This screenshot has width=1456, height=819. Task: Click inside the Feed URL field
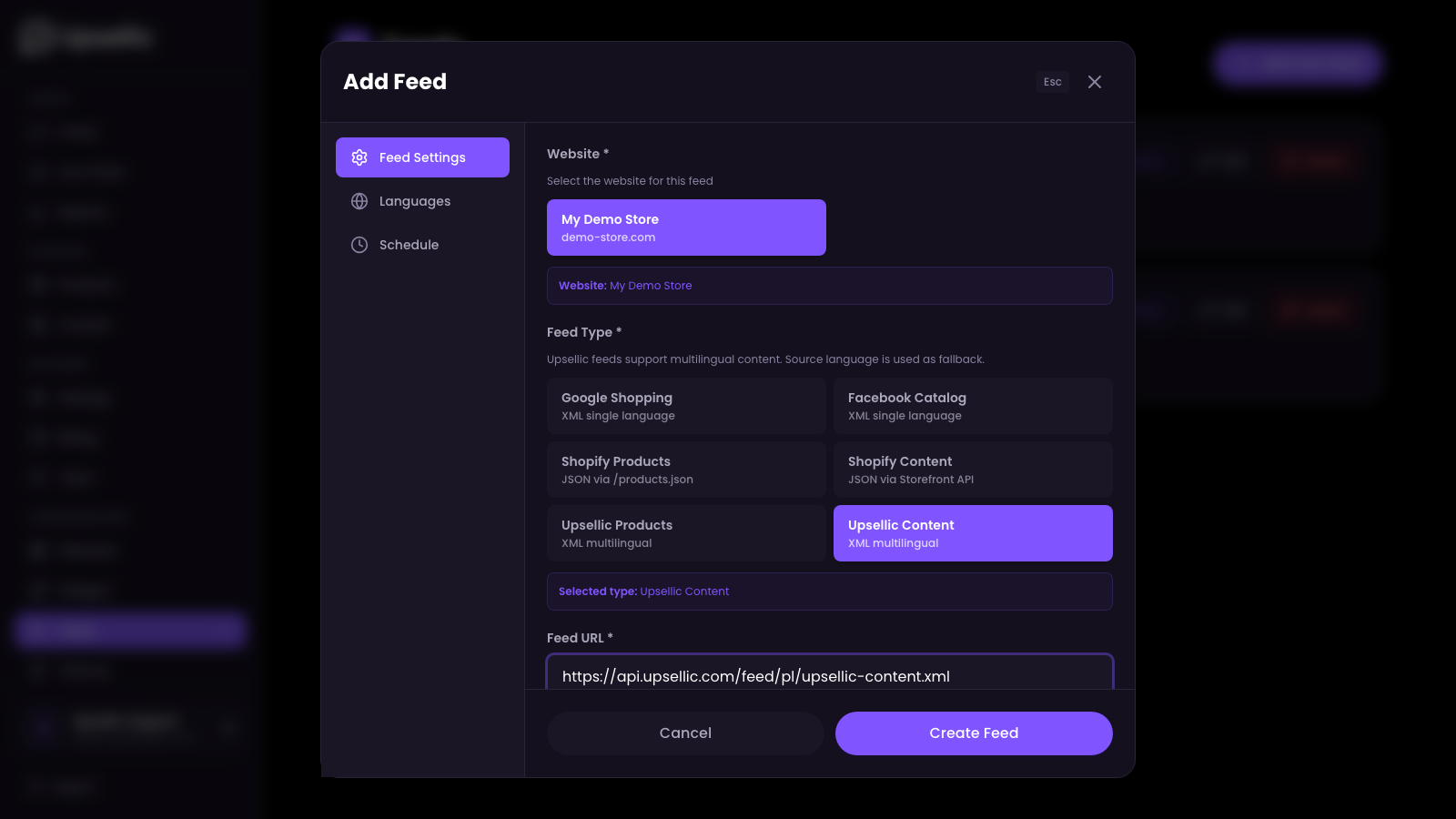829,676
